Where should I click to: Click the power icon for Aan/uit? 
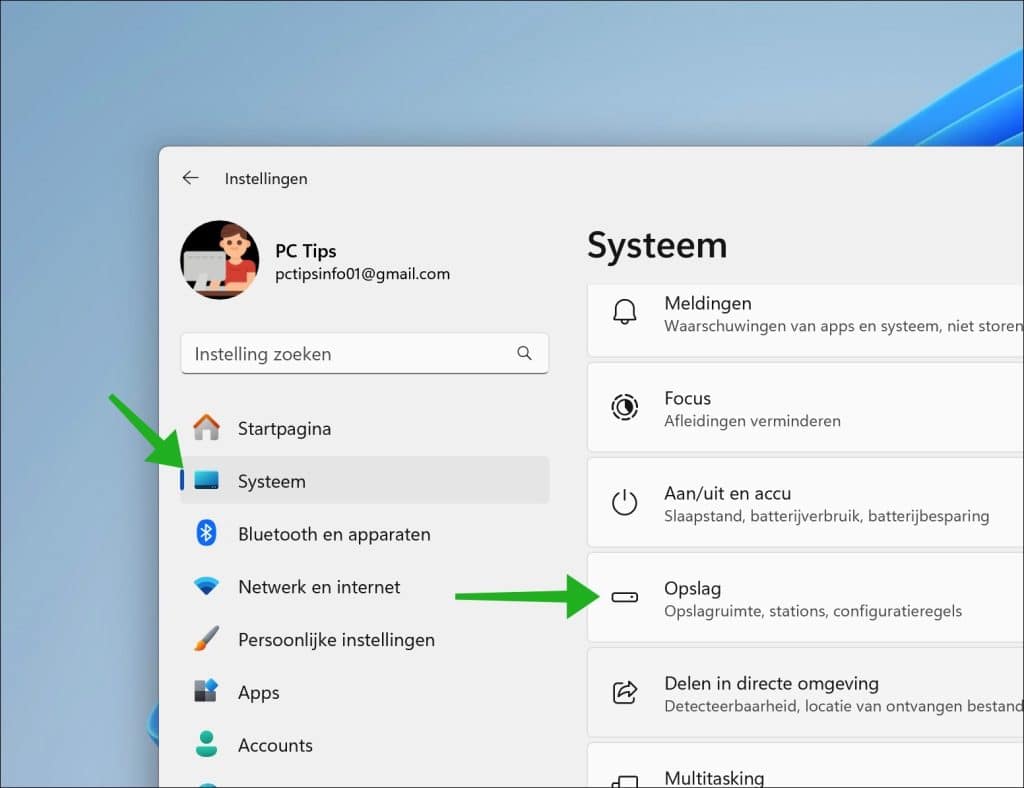coord(625,503)
